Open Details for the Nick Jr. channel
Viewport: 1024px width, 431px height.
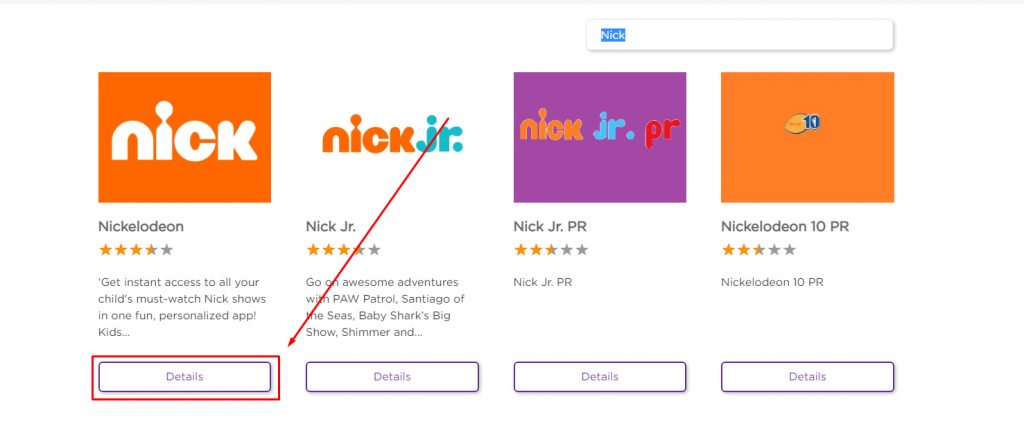(392, 377)
